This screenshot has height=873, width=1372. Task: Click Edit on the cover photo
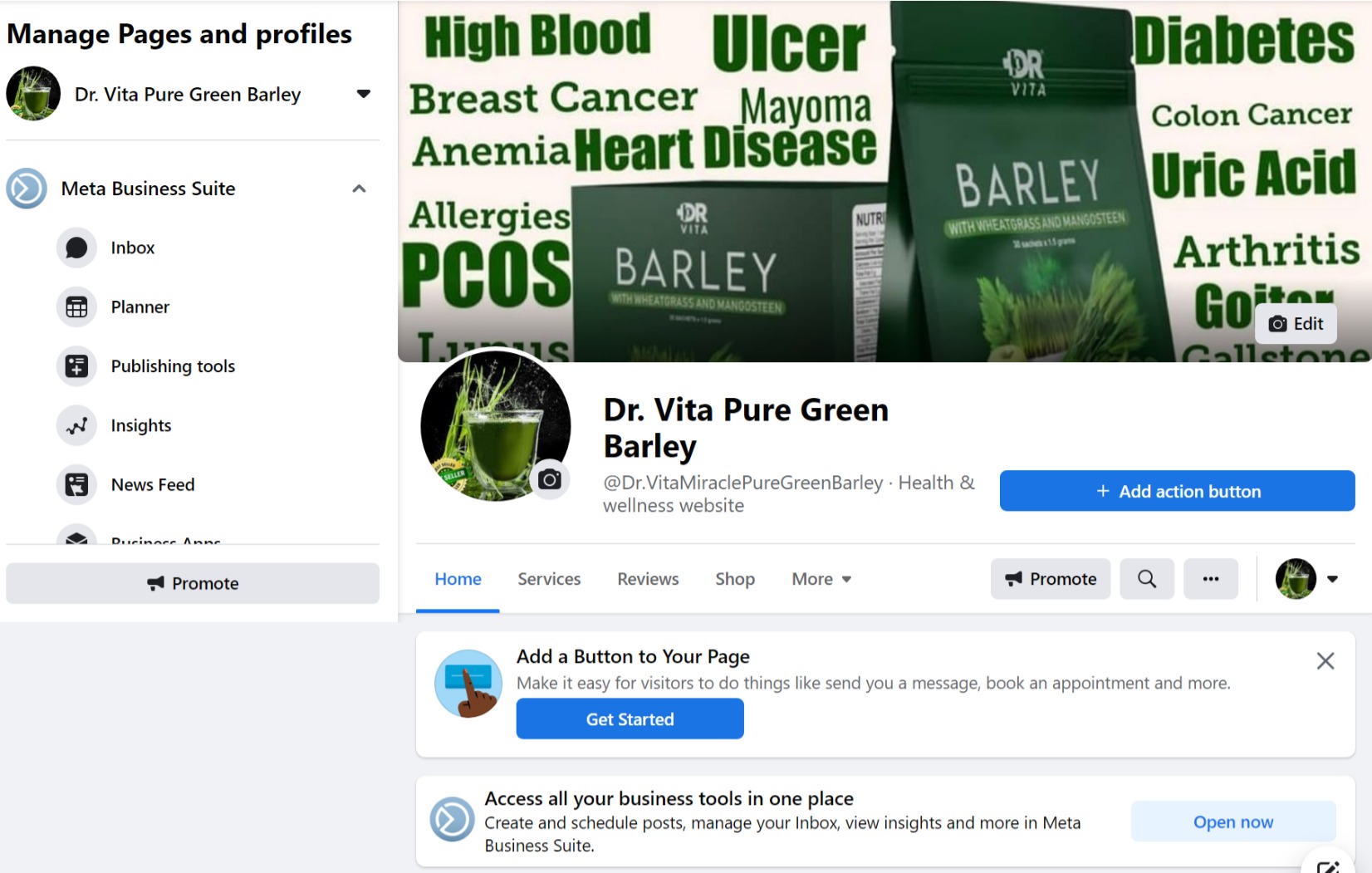tap(1296, 324)
